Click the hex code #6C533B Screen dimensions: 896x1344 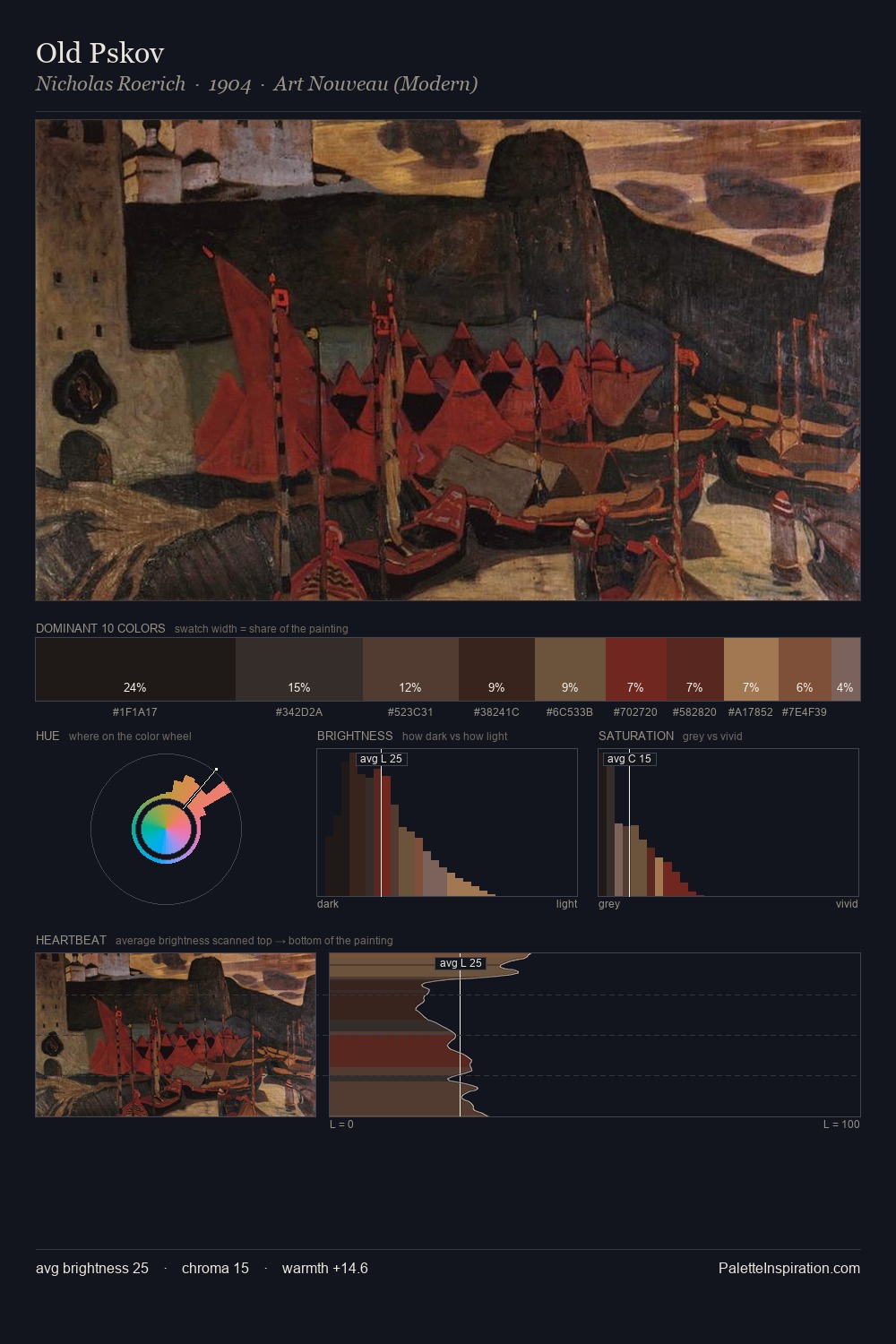570,712
